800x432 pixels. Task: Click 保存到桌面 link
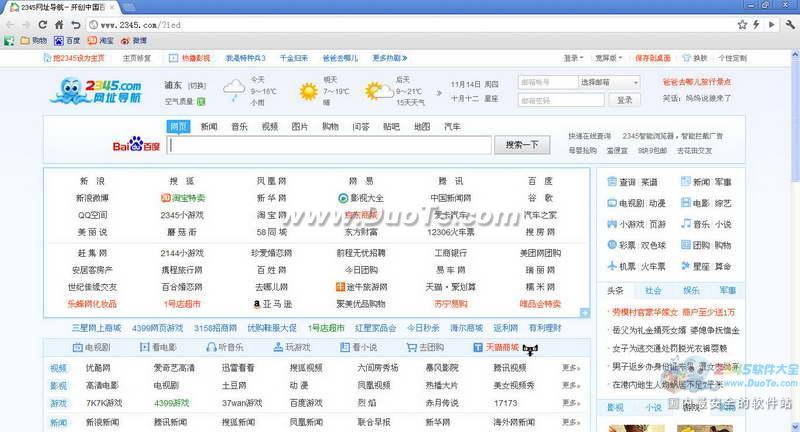(653, 58)
